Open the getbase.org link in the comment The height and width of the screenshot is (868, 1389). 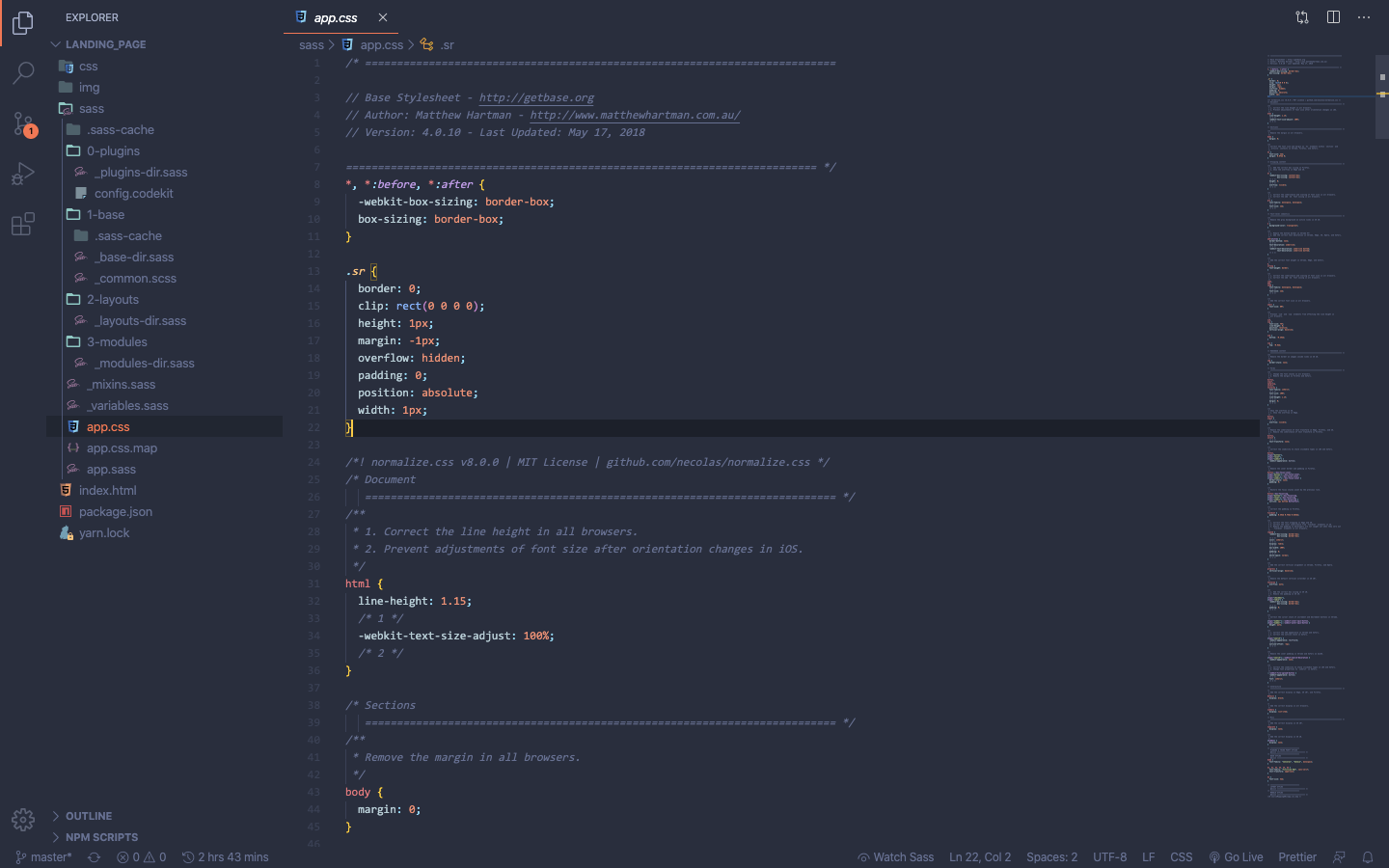pos(536,97)
